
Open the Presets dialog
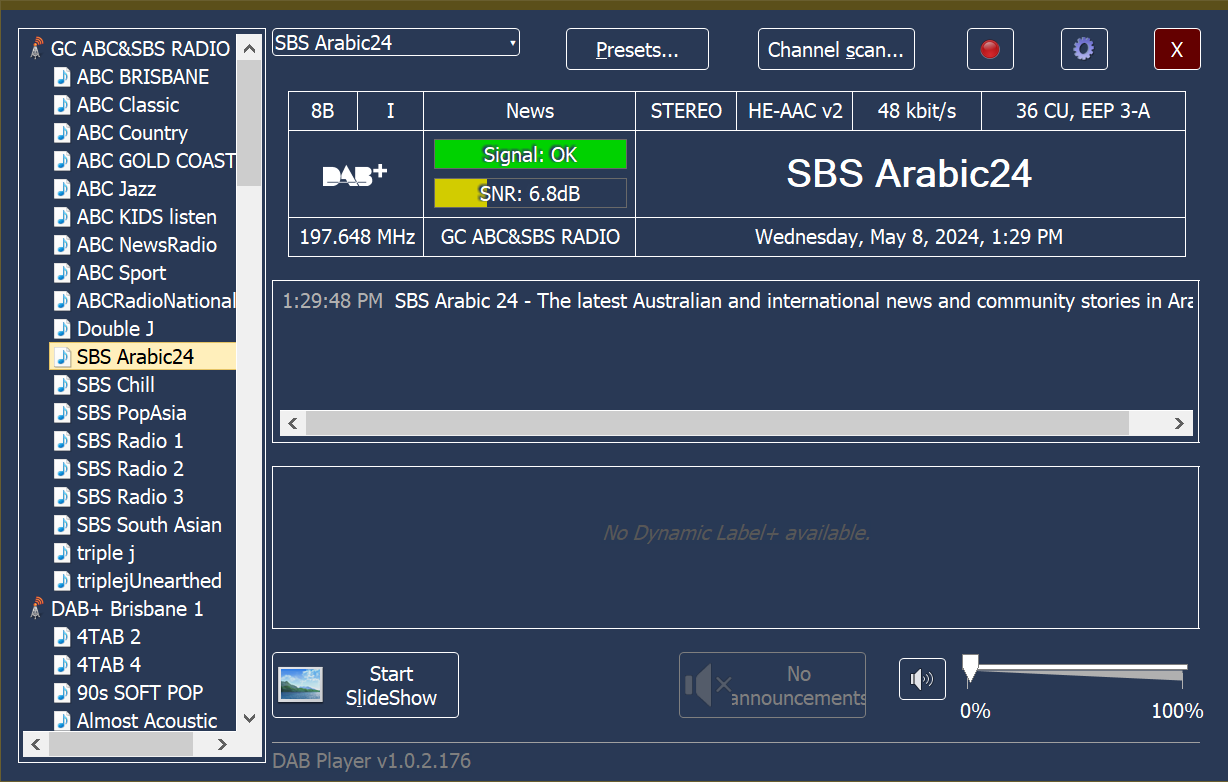click(637, 49)
